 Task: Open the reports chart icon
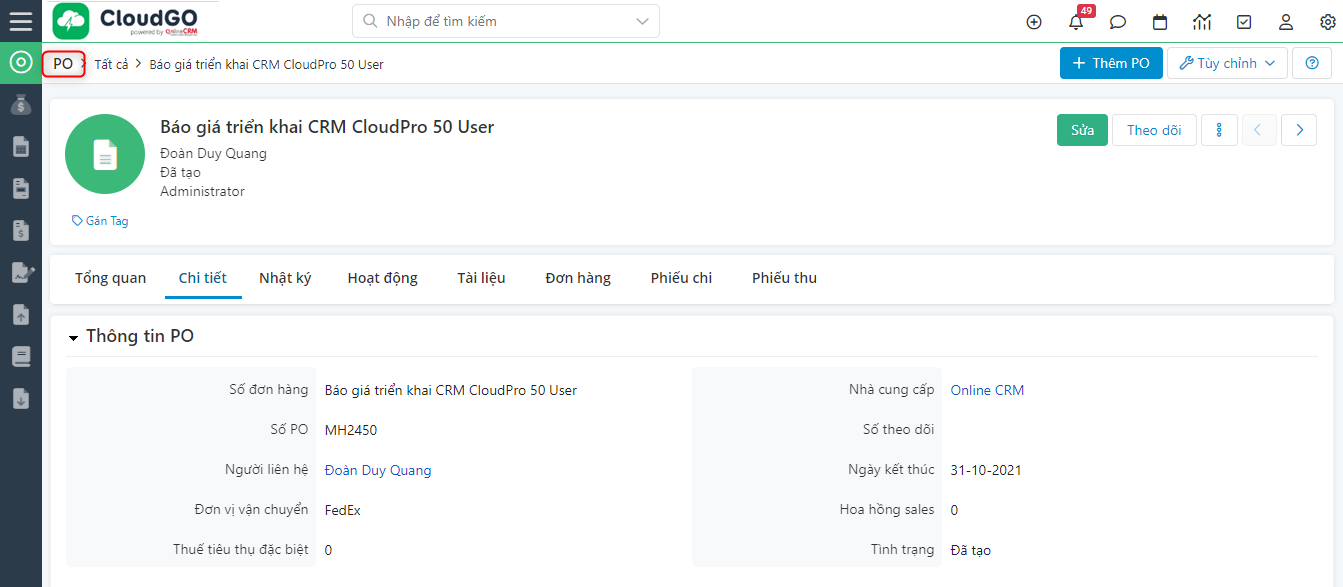pos(1202,22)
